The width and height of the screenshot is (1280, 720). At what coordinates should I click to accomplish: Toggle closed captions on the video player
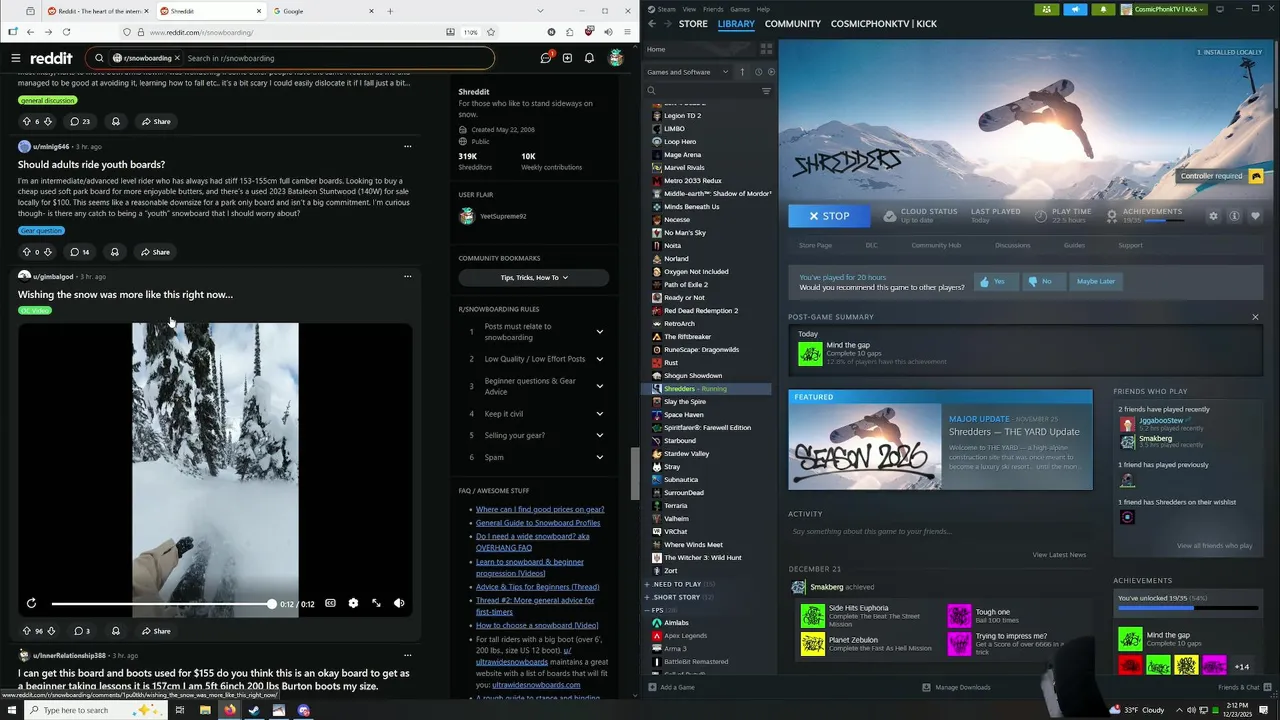click(x=330, y=603)
